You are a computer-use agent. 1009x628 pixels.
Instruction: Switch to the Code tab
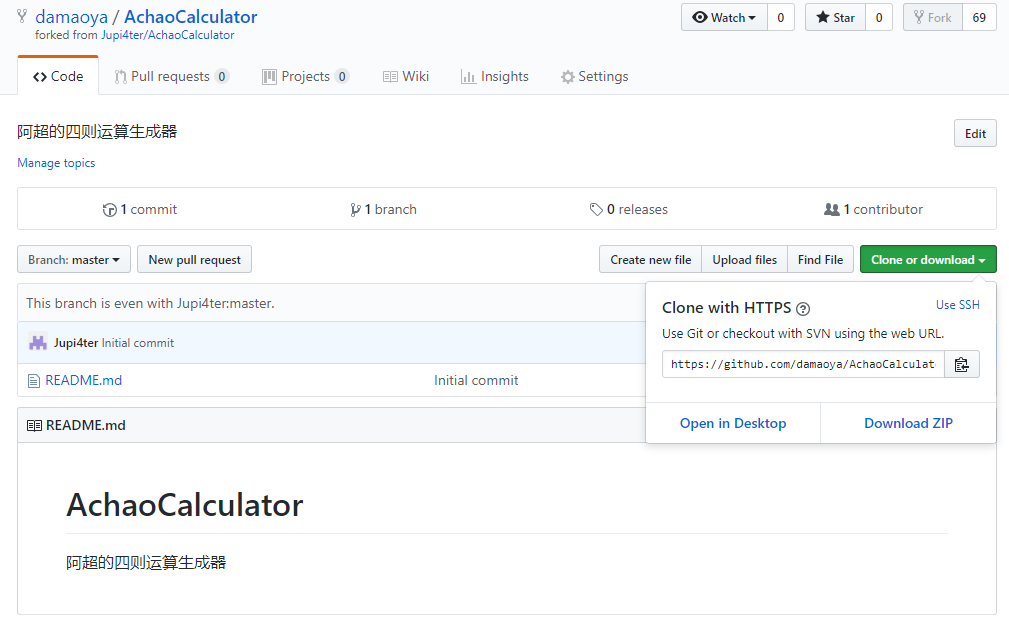[x=58, y=76]
